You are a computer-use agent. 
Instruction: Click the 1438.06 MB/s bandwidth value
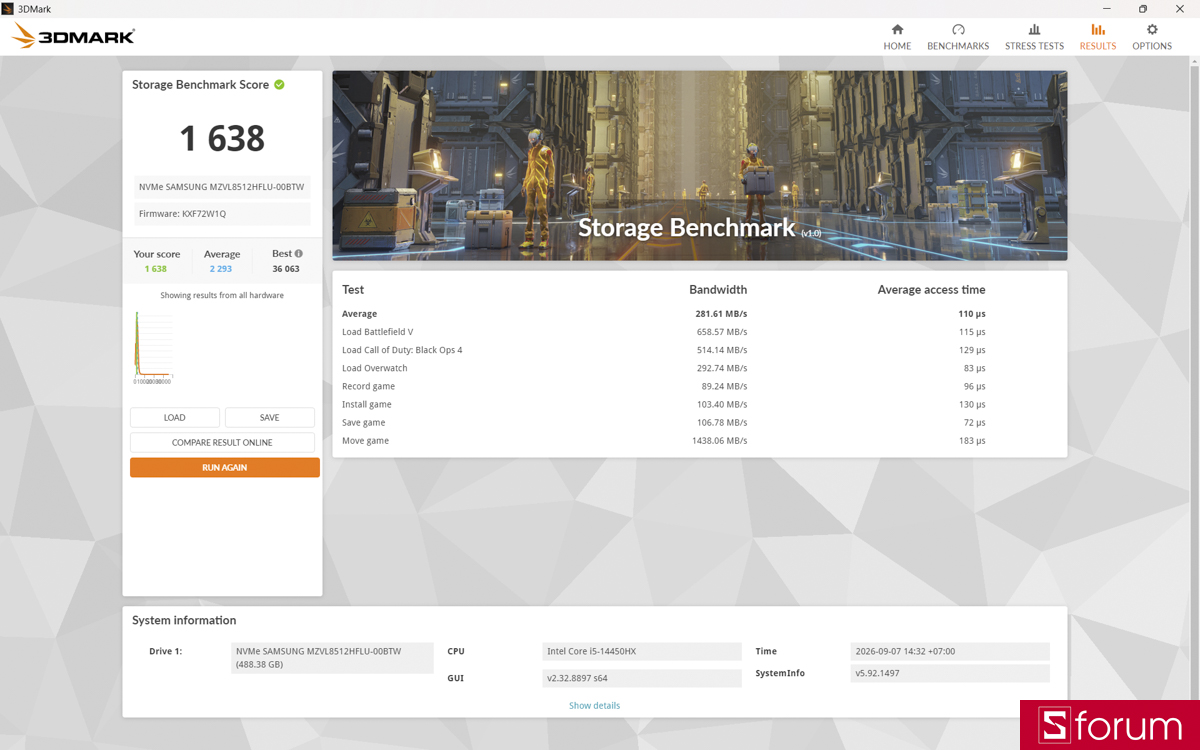click(719, 441)
